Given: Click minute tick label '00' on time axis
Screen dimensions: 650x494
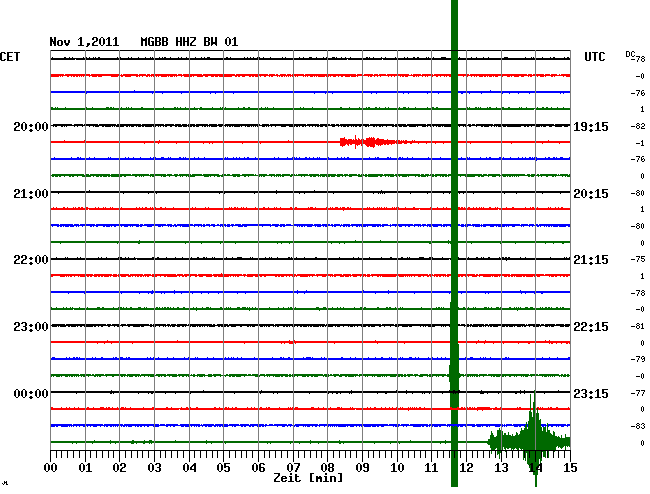Looking at the screenshot, I should (51, 468).
